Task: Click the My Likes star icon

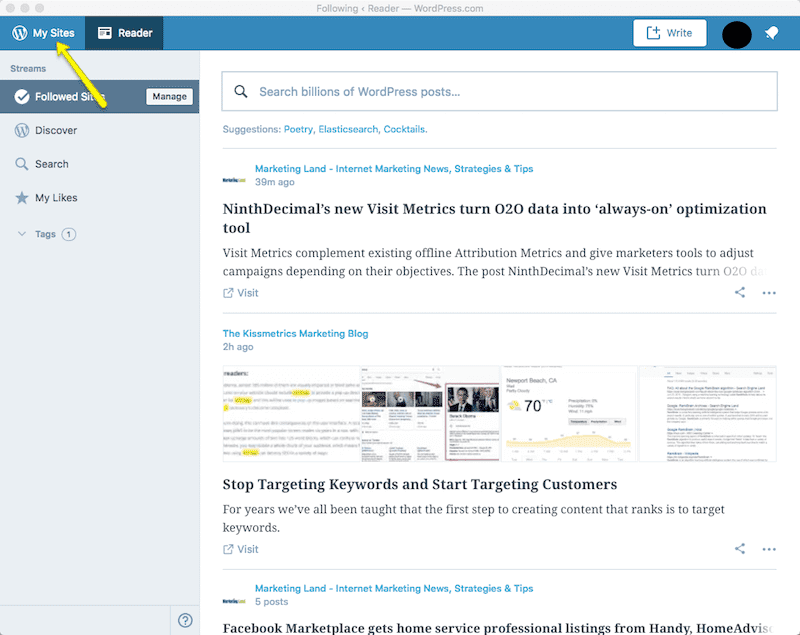Action: pyautogui.click(x=22, y=197)
